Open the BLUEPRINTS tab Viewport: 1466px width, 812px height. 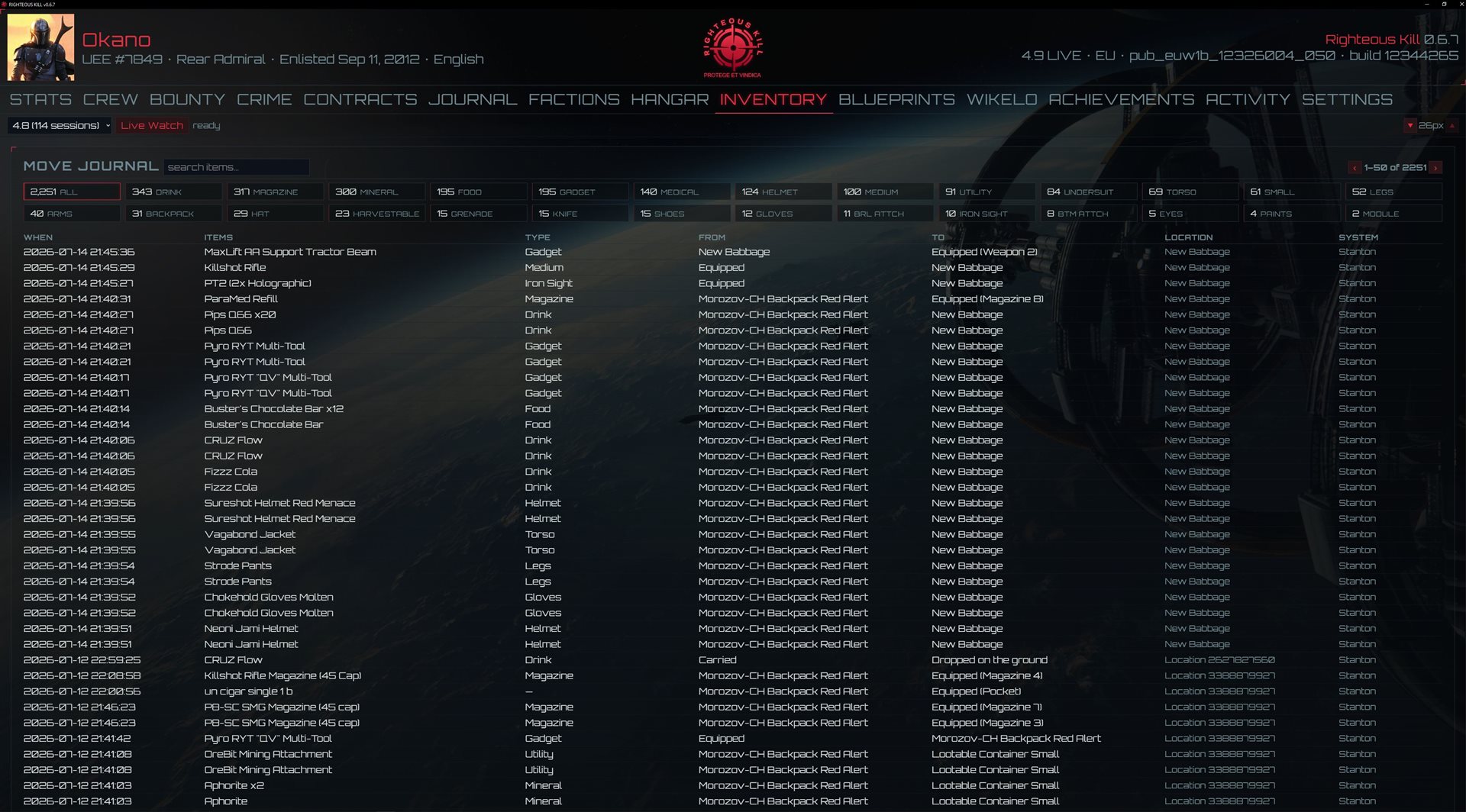coord(896,99)
